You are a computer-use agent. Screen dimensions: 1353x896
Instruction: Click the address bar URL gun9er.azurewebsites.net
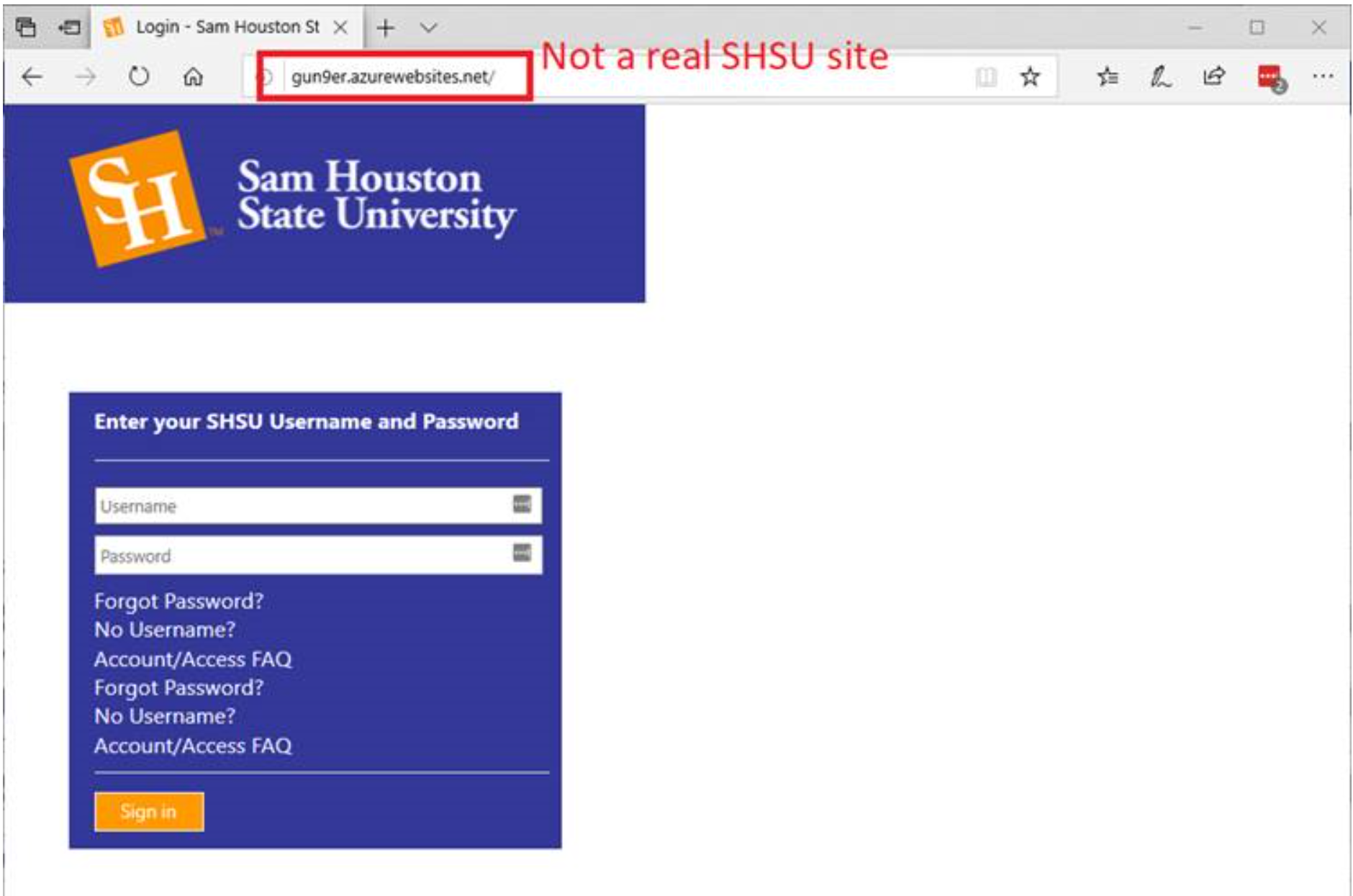(393, 76)
